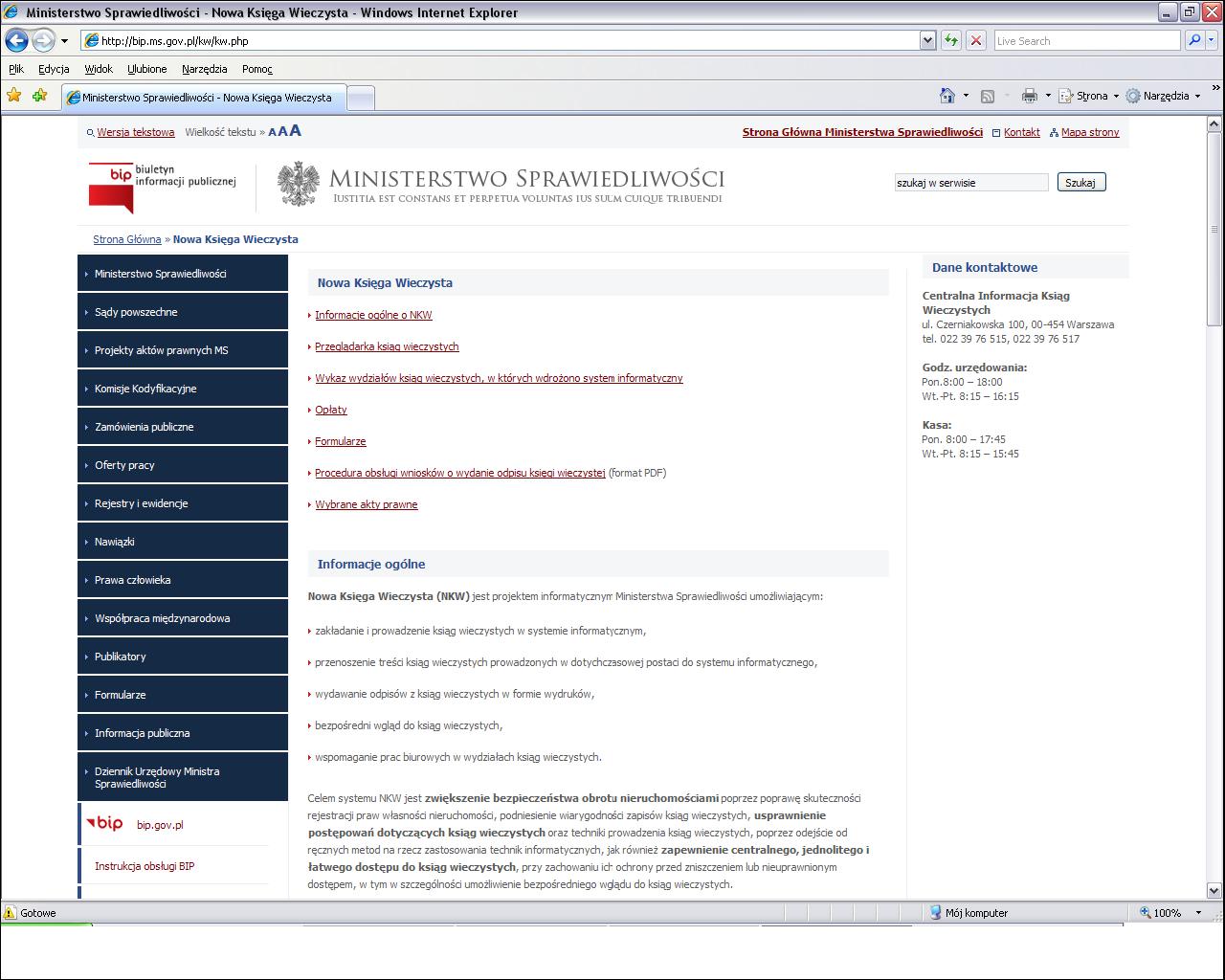This screenshot has width=1225, height=980.
Task: Open the Widok menu
Action: pos(99,69)
